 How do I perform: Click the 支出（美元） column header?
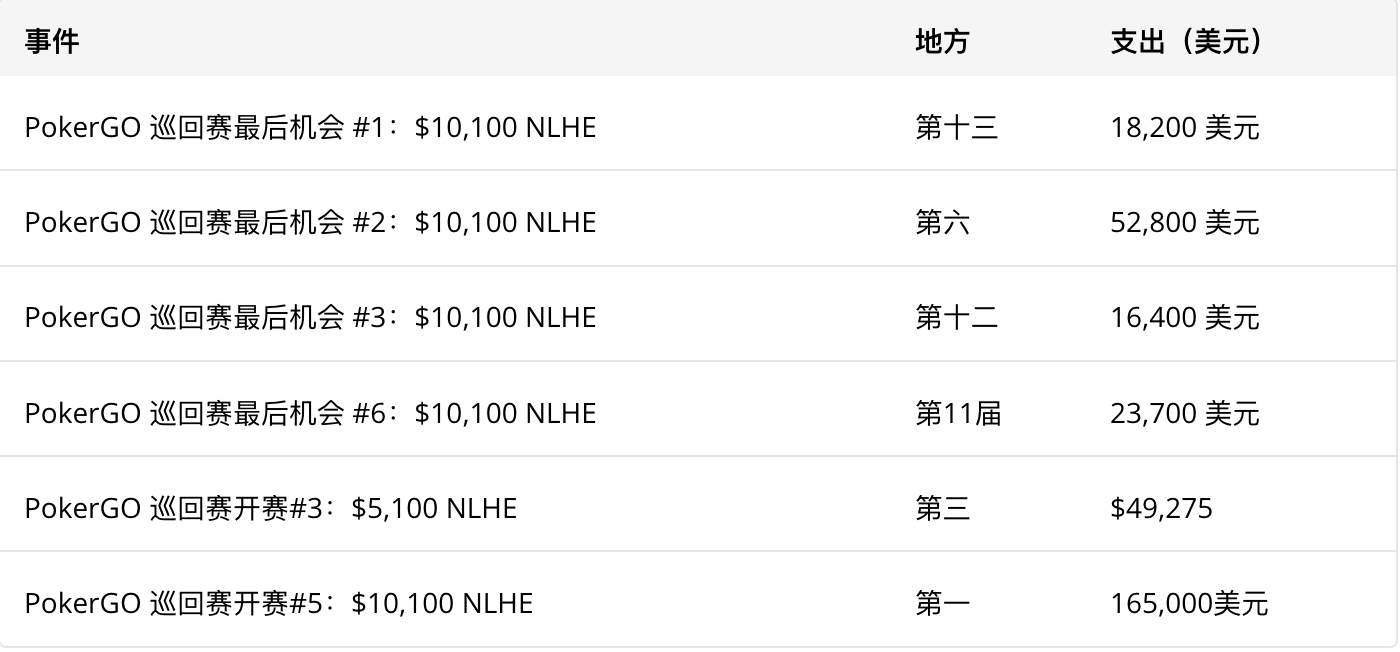pos(1188,41)
